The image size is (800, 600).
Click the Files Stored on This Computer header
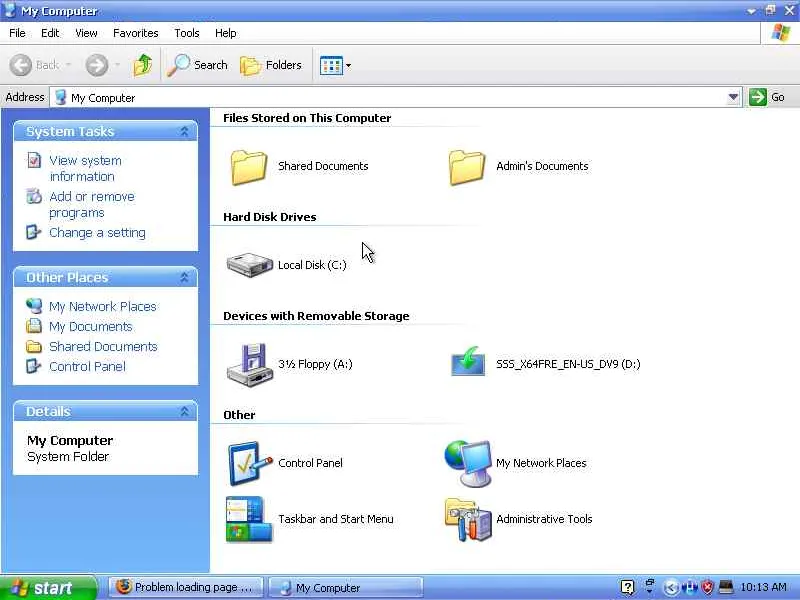click(x=307, y=118)
